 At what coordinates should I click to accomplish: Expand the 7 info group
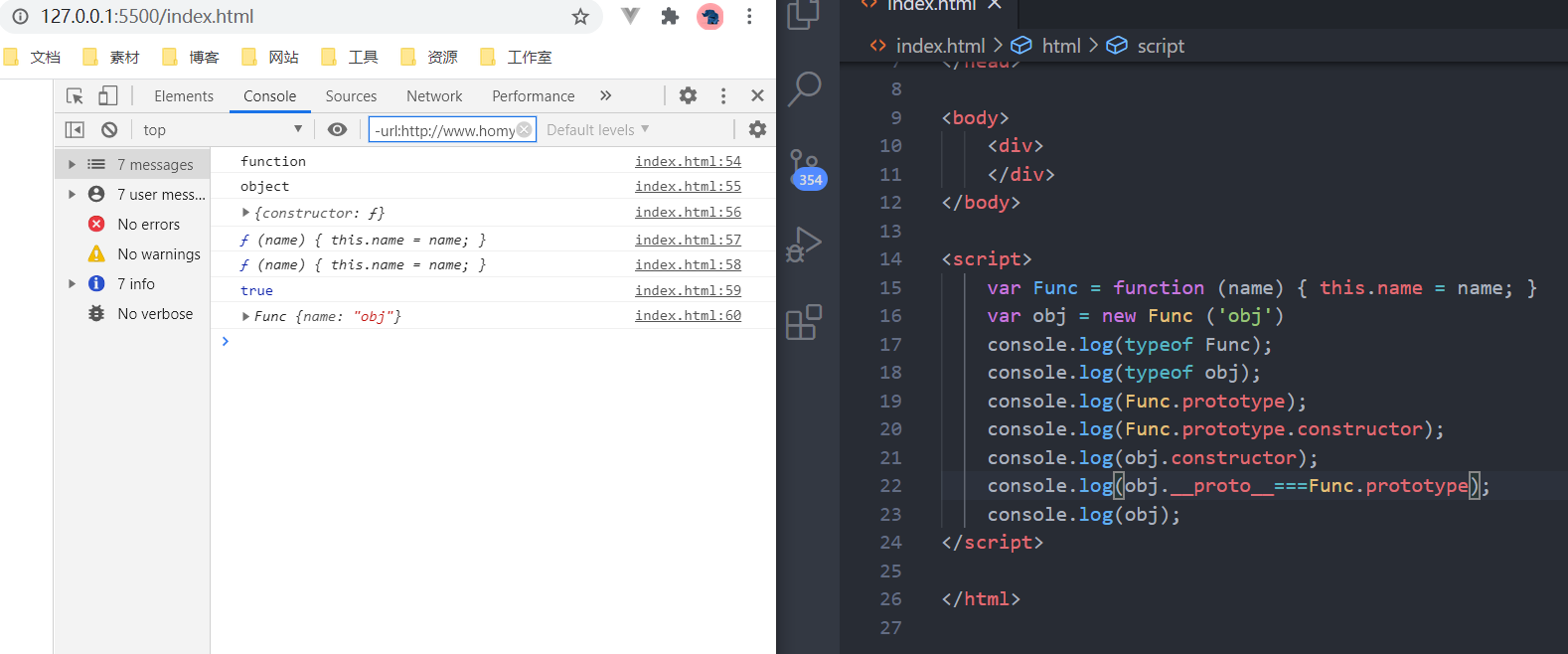point(72,283)
